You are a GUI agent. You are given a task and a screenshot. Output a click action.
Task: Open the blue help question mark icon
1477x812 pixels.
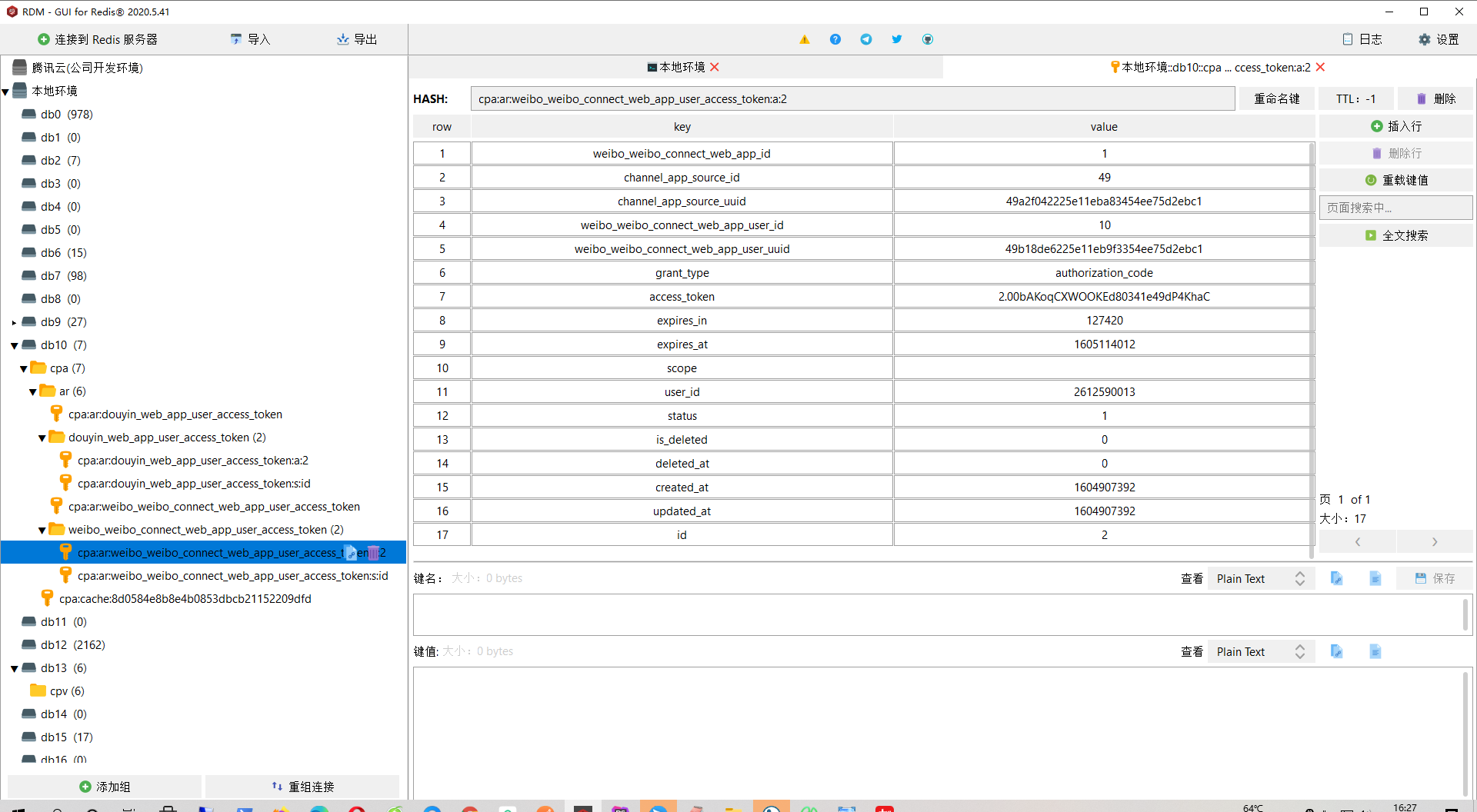[835, 39]
